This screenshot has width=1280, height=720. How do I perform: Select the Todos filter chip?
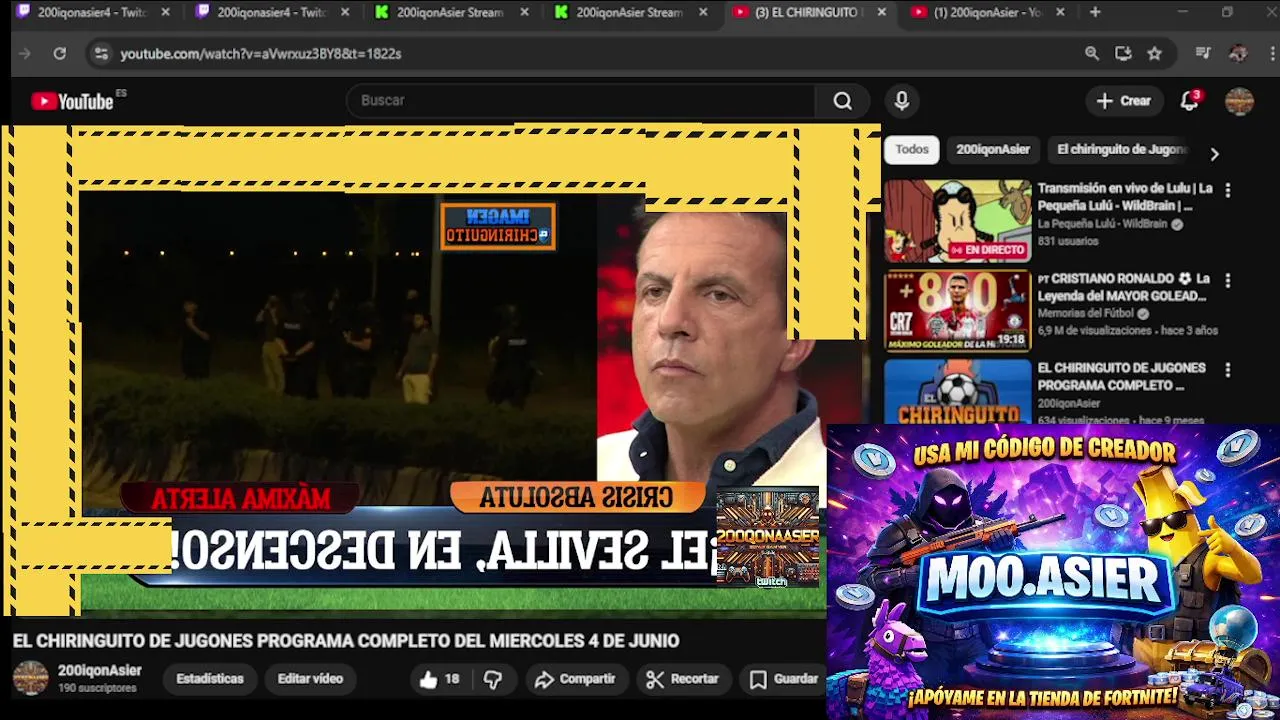pyautogui.click(x=912, y=150)
